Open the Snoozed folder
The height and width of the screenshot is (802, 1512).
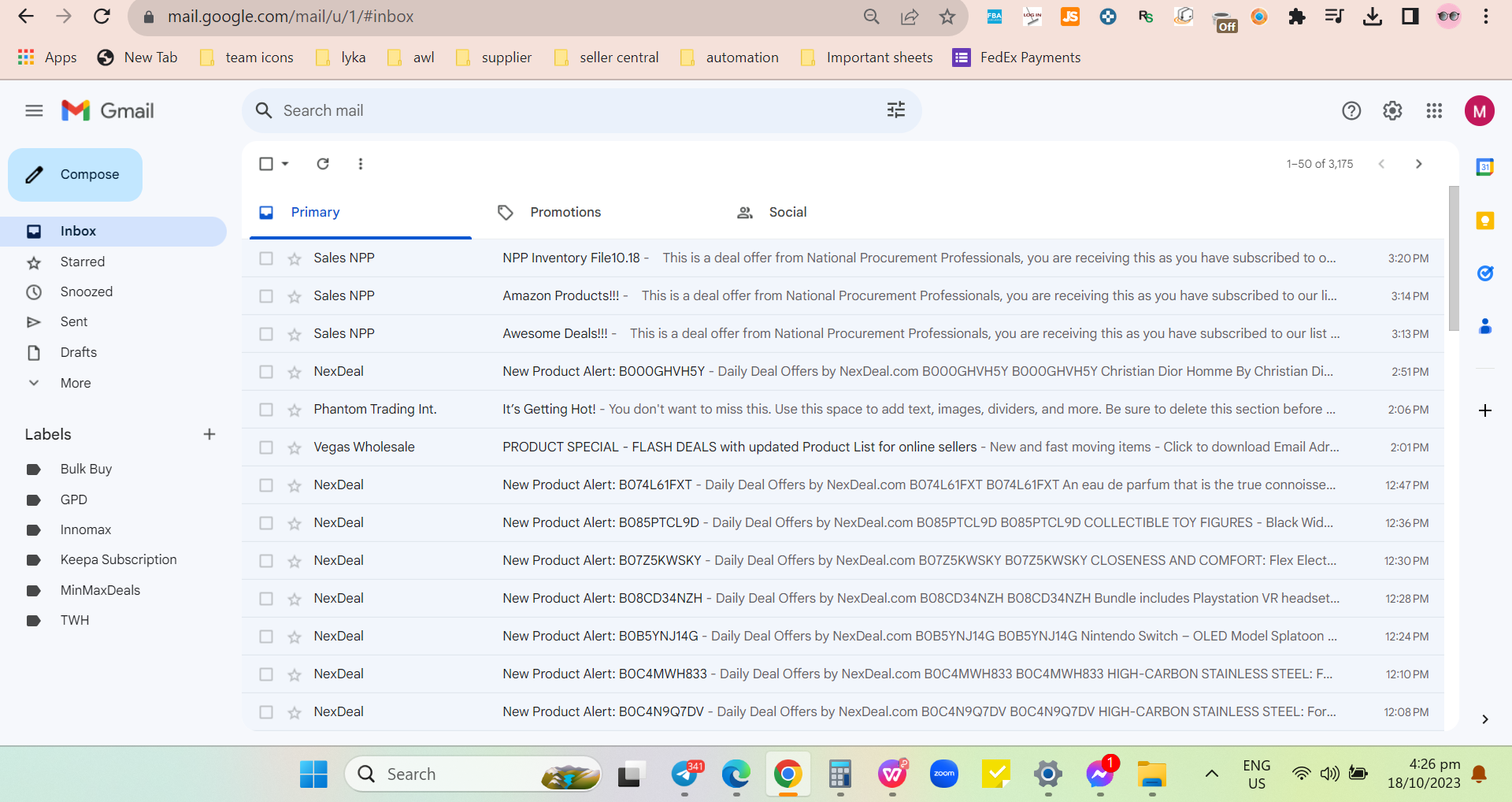coord(113,291)
